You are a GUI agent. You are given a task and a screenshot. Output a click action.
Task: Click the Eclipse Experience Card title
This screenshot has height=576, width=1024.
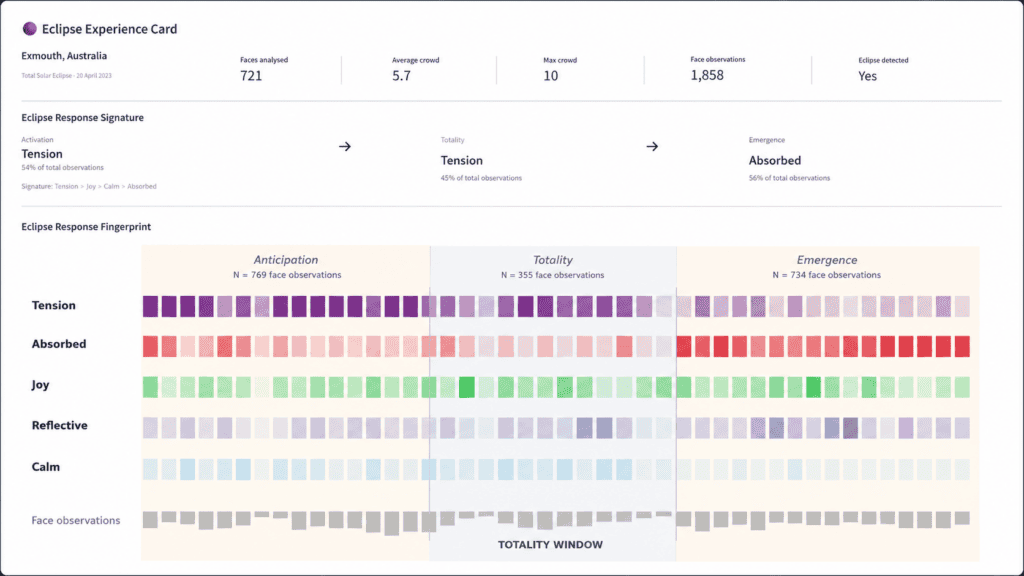click(x=109, y=29)
